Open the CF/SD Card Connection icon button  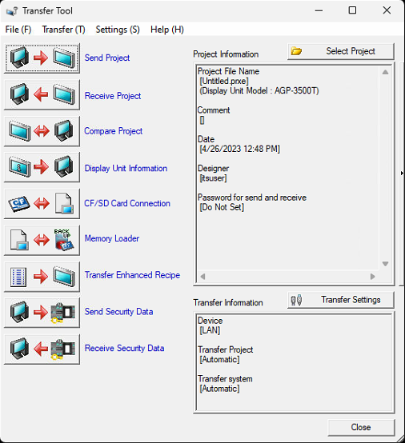click(x=42, y=204)
